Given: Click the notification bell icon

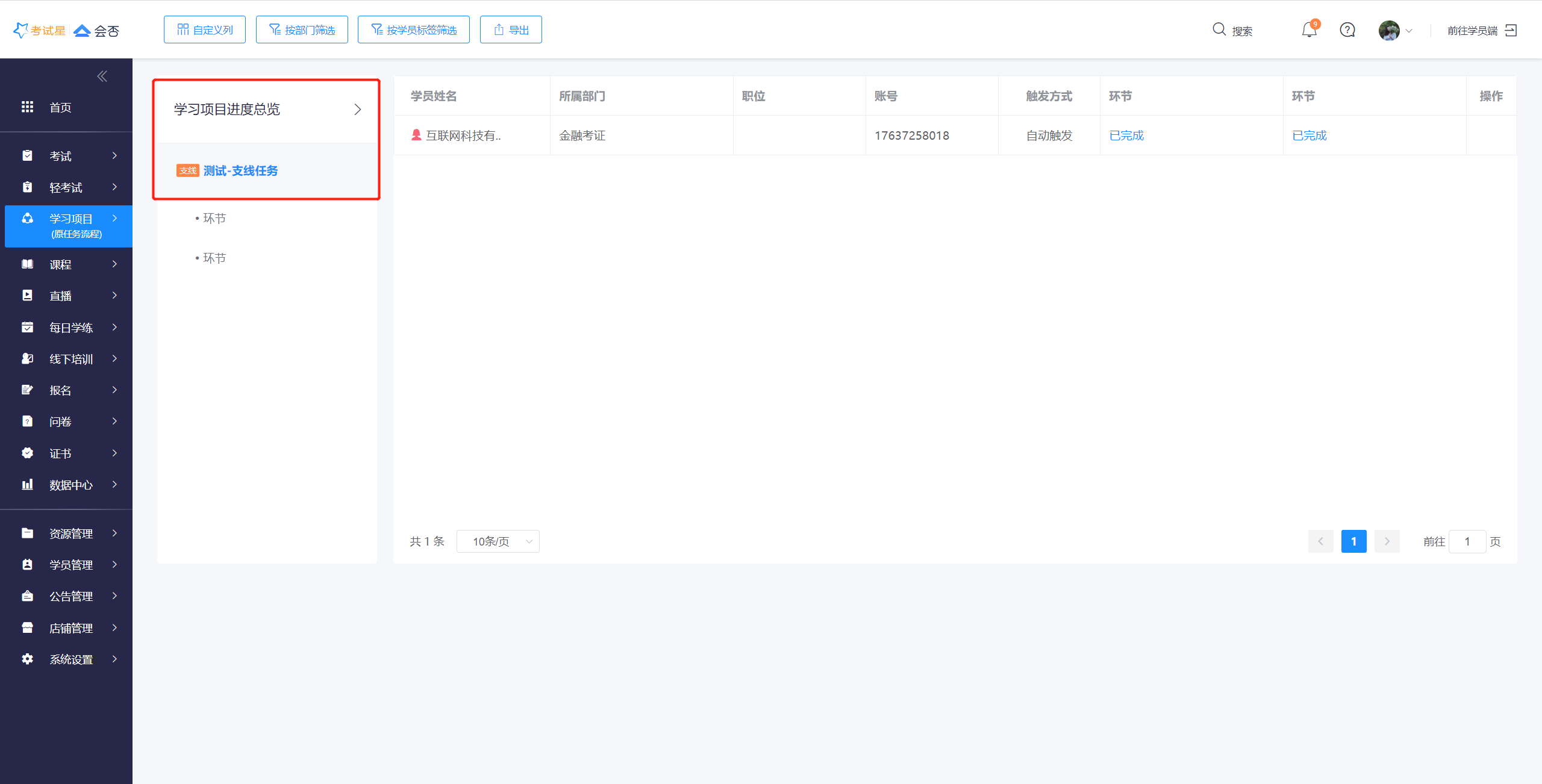Looking at the screenshot, I should coord(1308,30).
